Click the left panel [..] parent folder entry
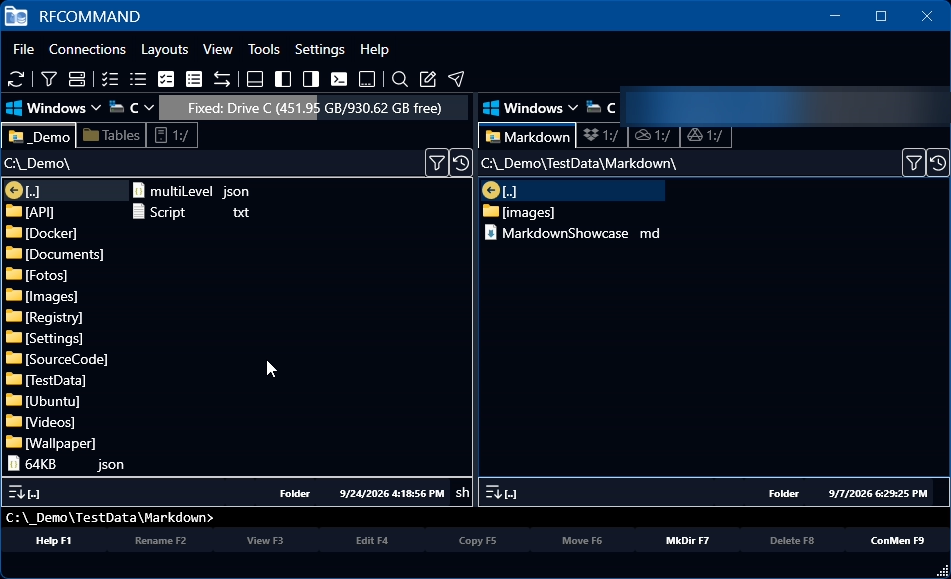Viewport: 951px width, 579px height. point(66,191)
